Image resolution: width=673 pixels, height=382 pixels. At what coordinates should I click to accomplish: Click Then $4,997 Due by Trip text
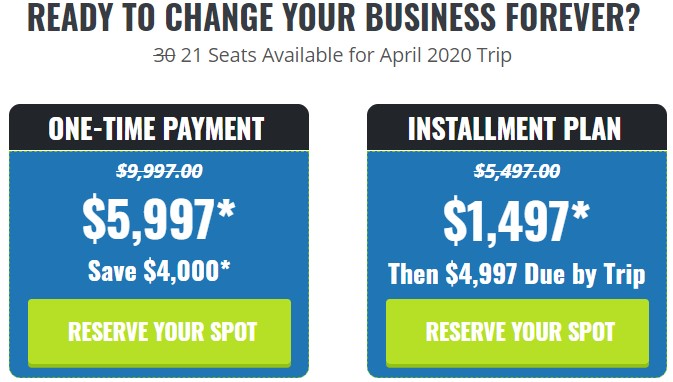(517, 273)
